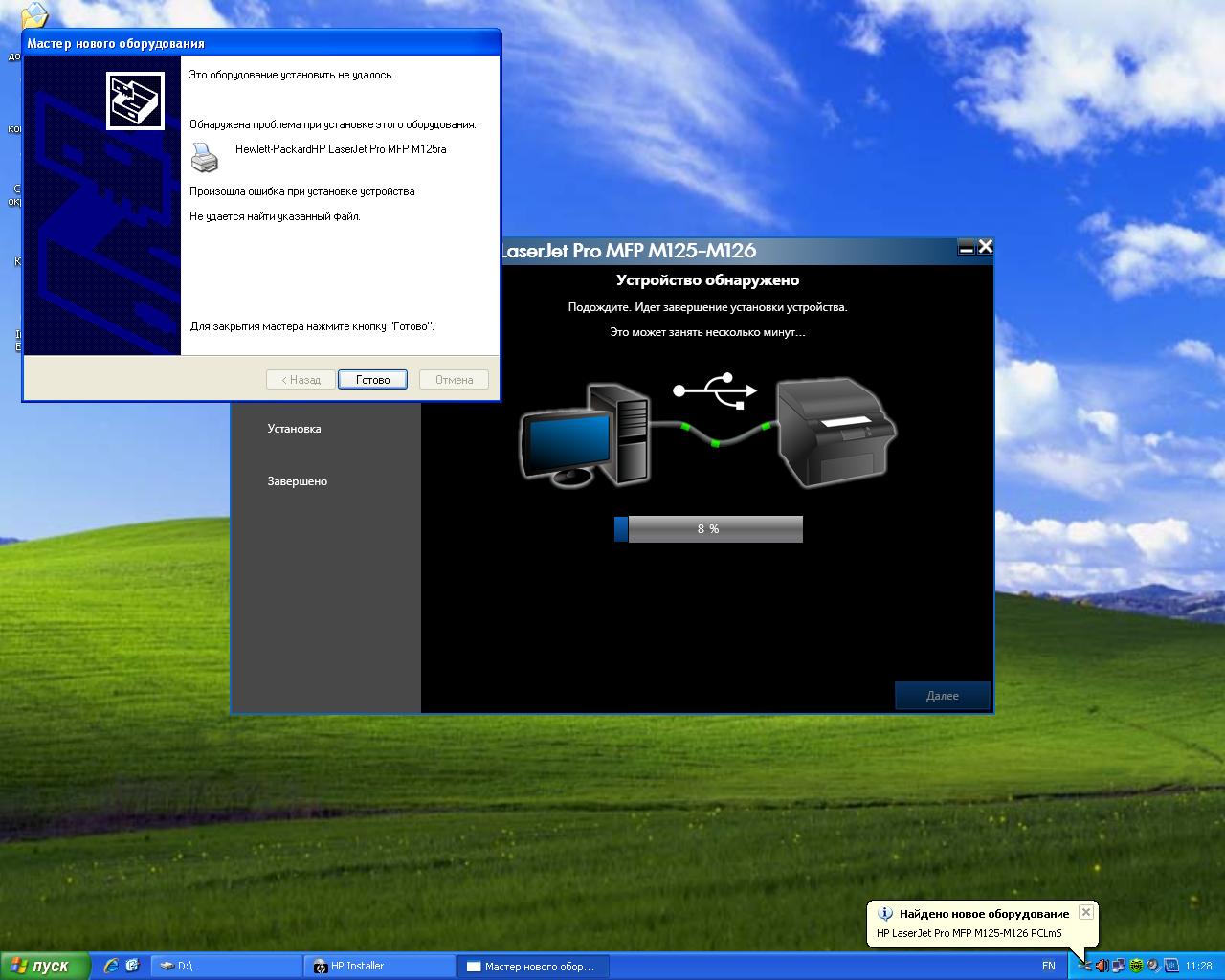This screenshot has height=980, width=1225.
Task: Click the Устройство обнаружено heading
Action: [x=707, y=280]
